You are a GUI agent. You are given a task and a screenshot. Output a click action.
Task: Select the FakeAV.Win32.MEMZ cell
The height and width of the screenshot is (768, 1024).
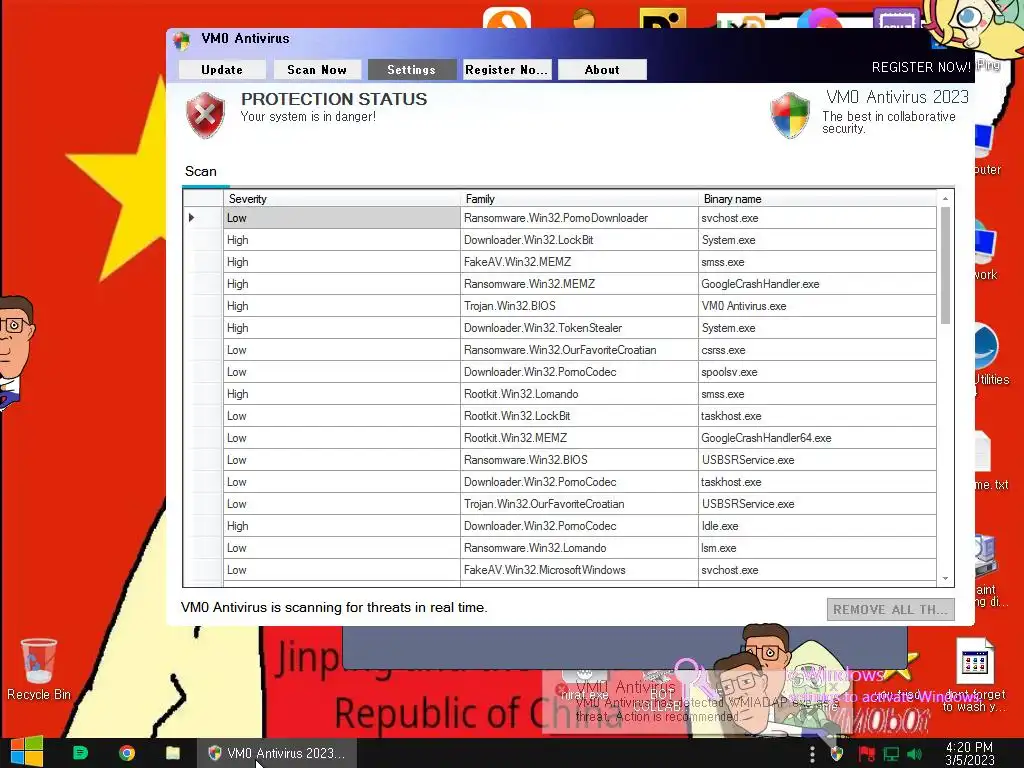579,262
